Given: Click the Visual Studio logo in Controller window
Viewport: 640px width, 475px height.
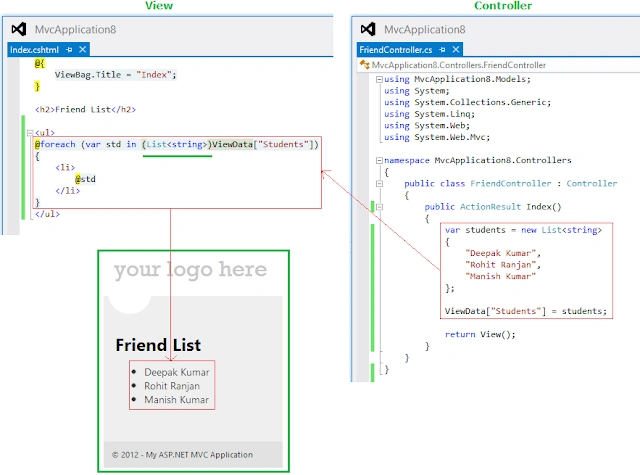Looking at the screenshot, I should tap(368, 29).
